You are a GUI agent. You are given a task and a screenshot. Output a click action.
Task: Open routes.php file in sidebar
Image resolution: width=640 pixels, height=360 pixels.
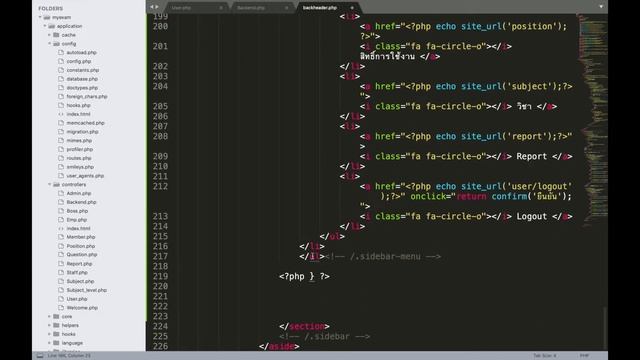point(79,158)
